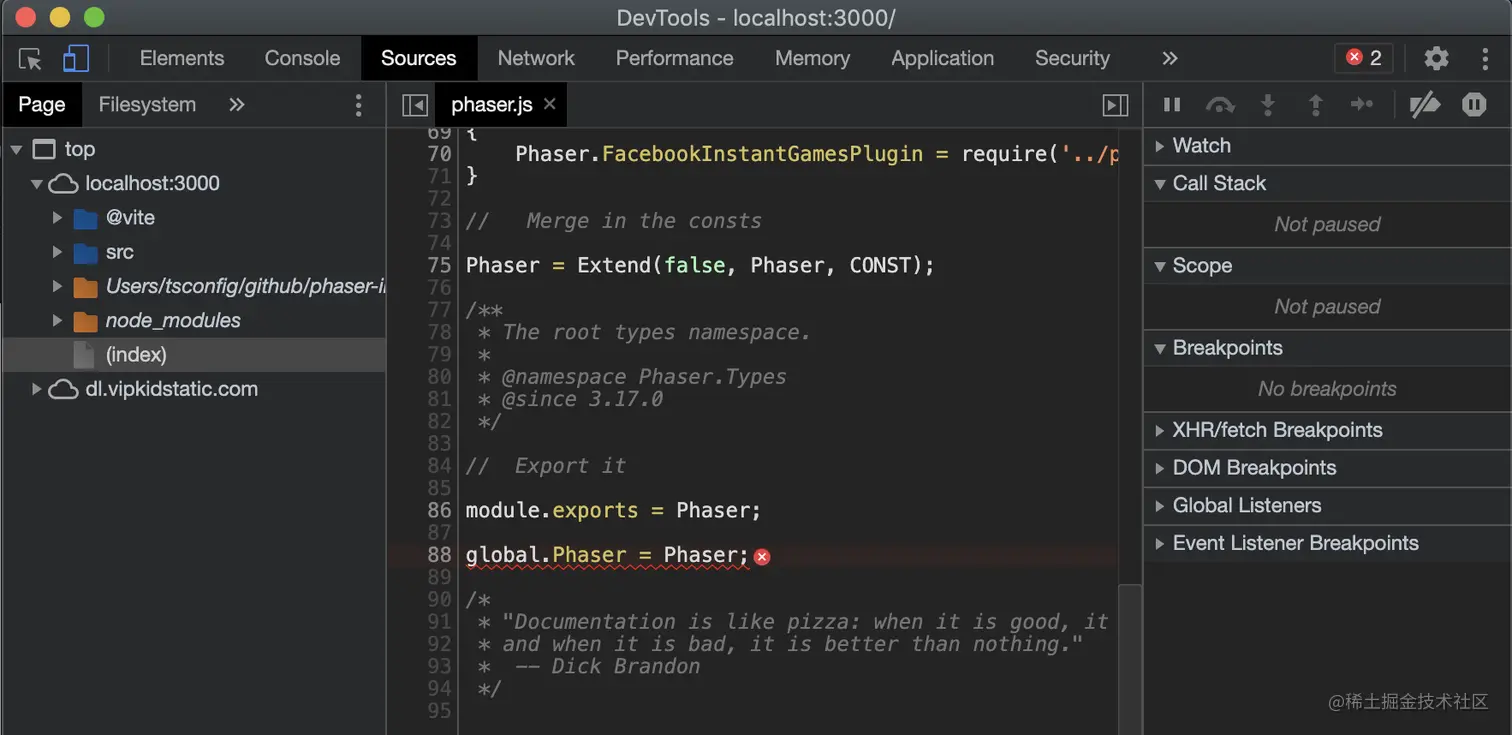This screenshot has width=1512, height=735.
Task: Expand the src folder
Action: tap(58, 252)
